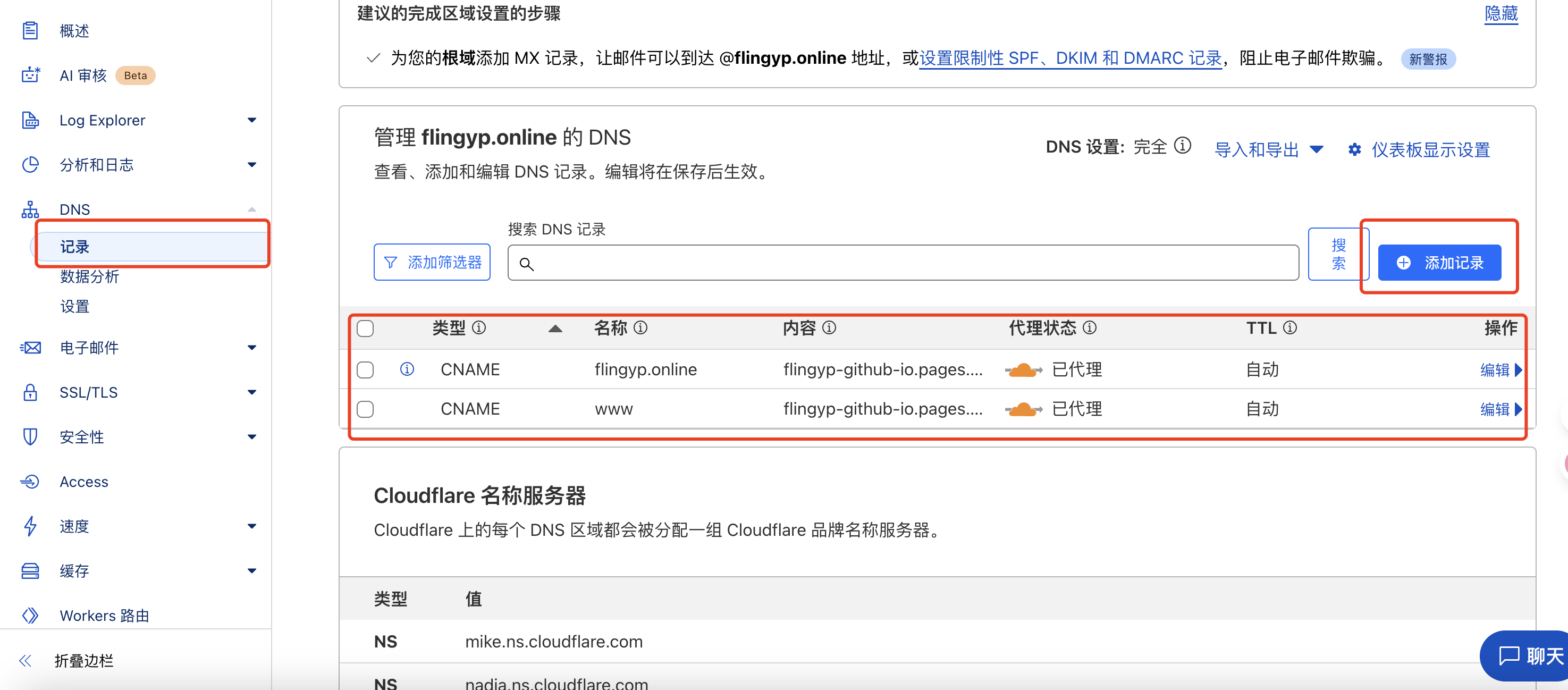Sort records by 类型 column arrow

click(x=554, y=328)
